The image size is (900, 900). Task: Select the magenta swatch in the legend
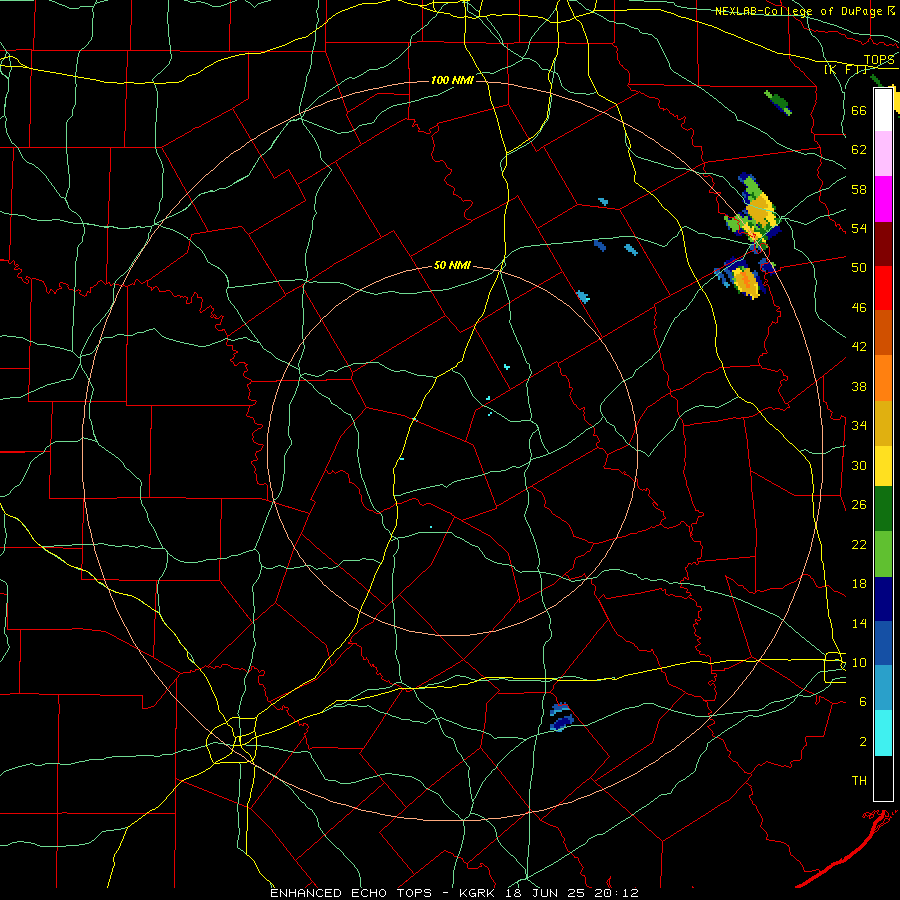click(x=883, y=199)
